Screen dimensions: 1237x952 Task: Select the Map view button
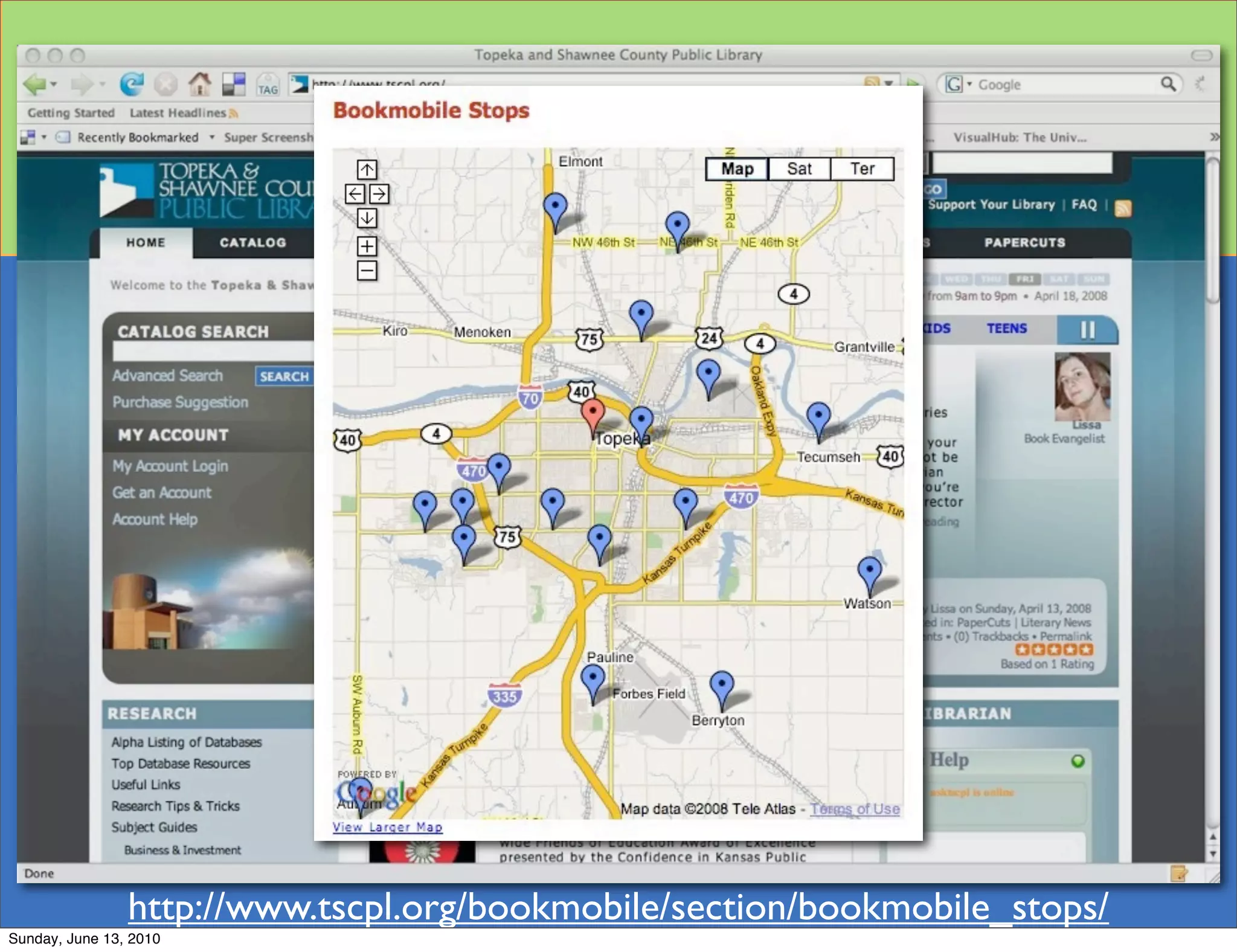click(737, 169)
